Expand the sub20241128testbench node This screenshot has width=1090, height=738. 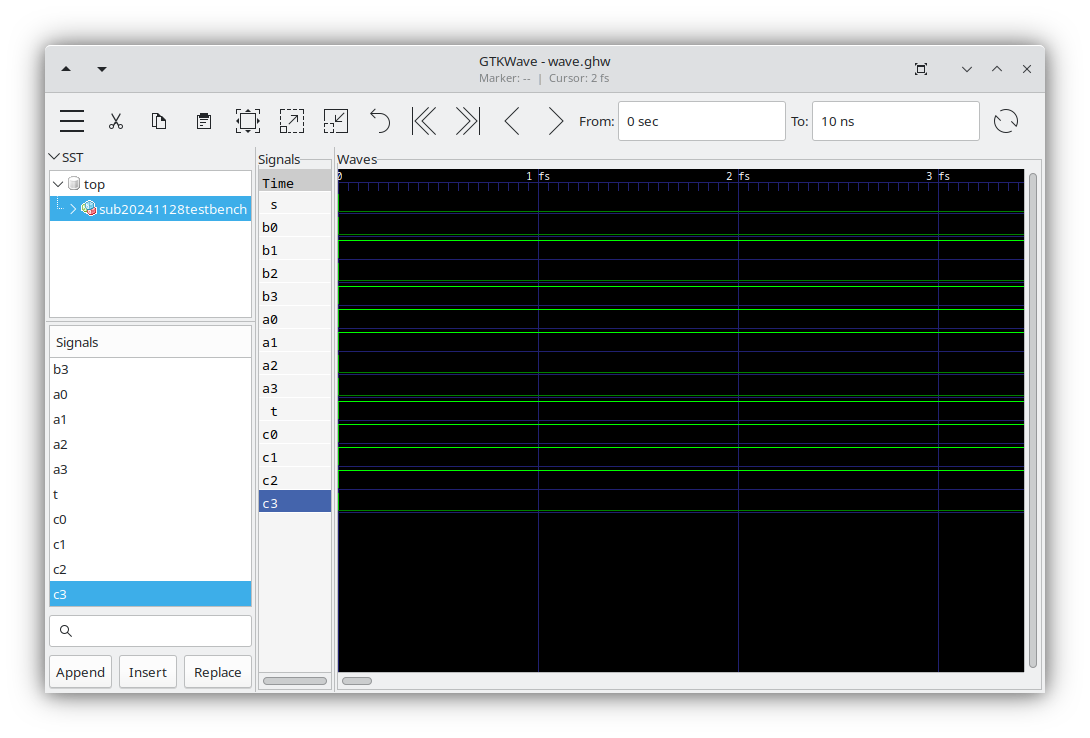pyautogui.click(x=73, y=208)
